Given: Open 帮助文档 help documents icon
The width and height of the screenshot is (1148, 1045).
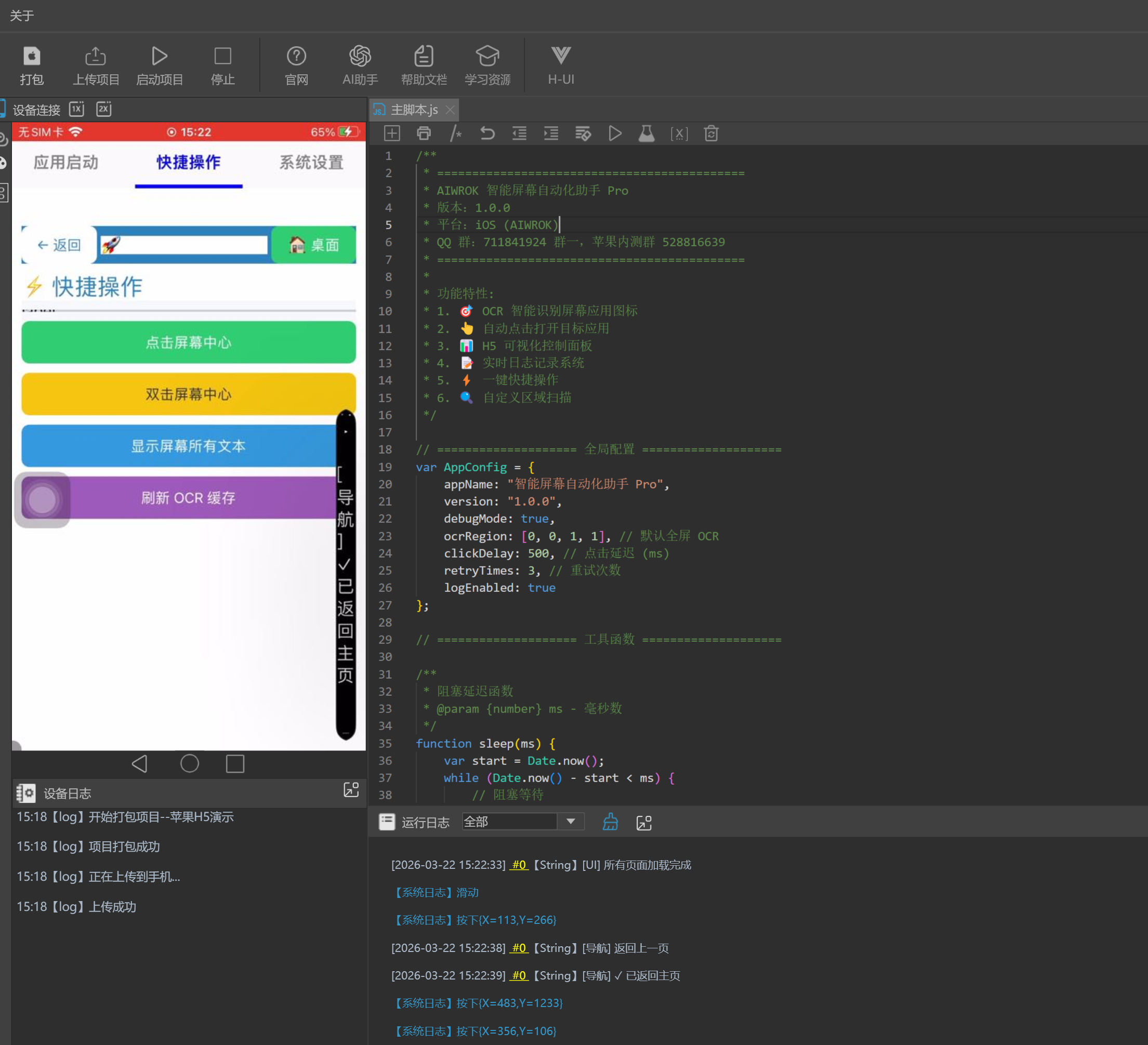Looking at the screenshot, I should click(x=424, y=56).
